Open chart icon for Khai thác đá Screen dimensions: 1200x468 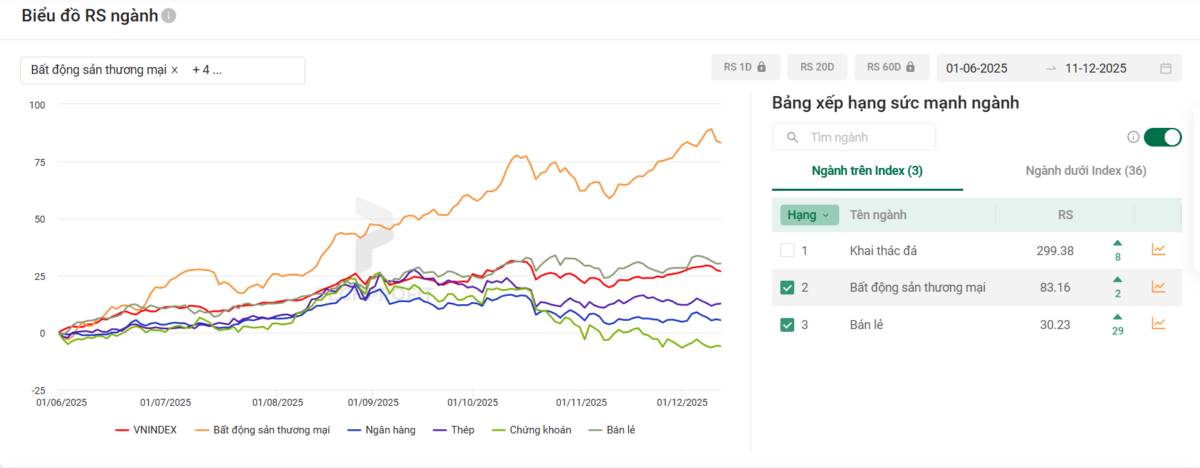click(1159, 250)
